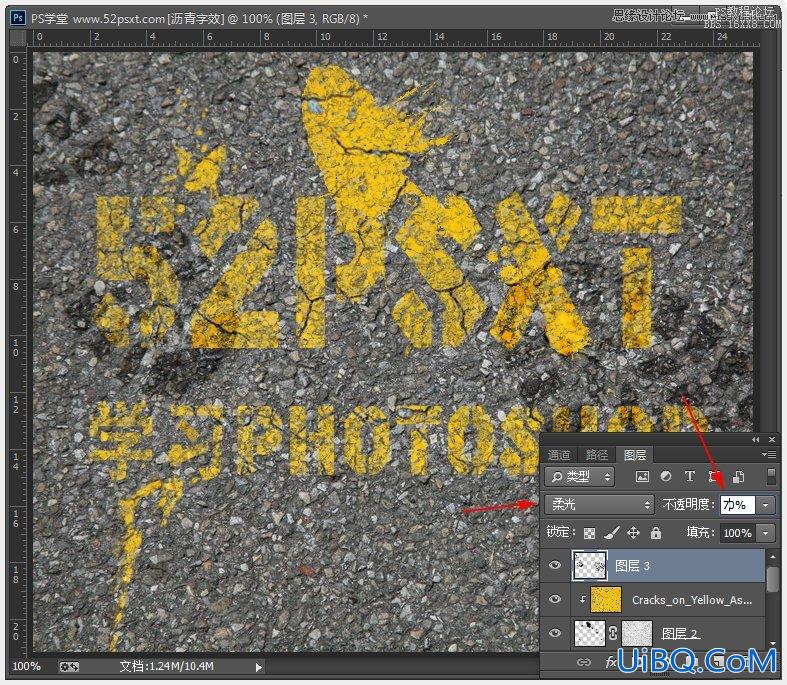Select the 图层 layers tab
The image size is (787, 685).
635,455
